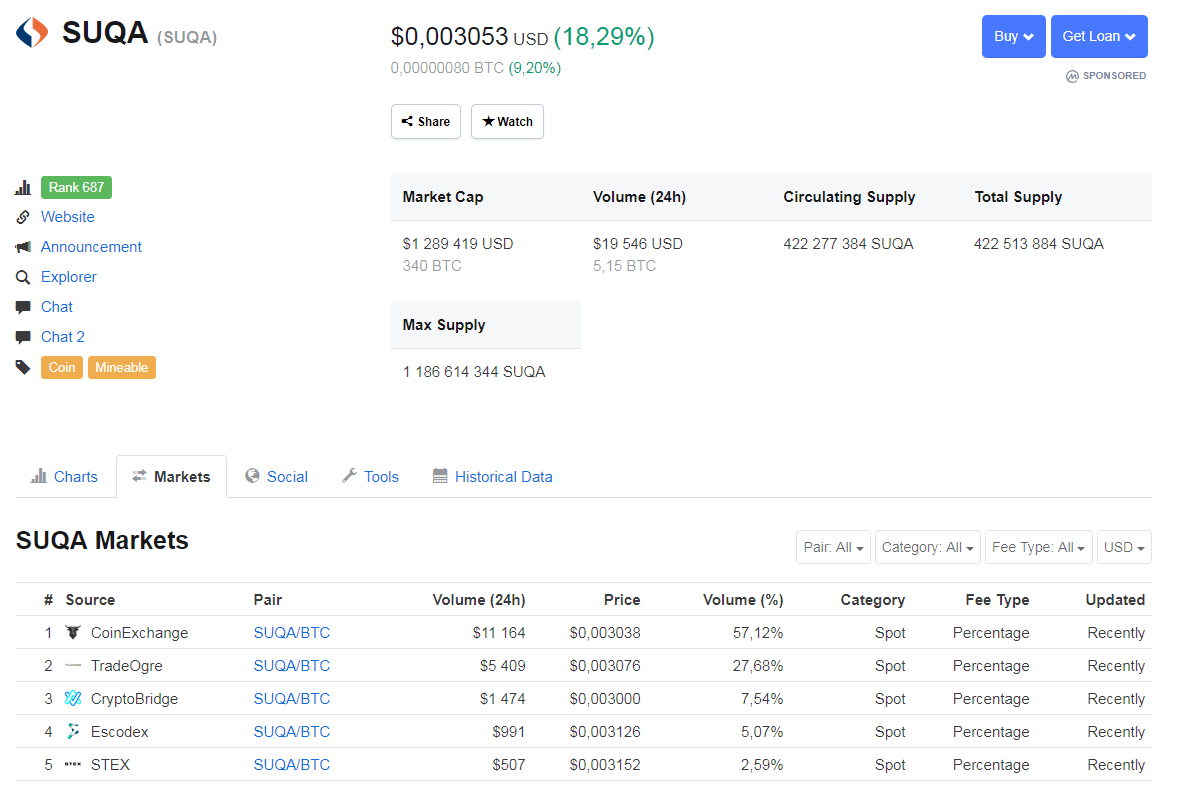Click the STEX logo icon
This screenshot has height=802, width=1190.
coord(73,764)
